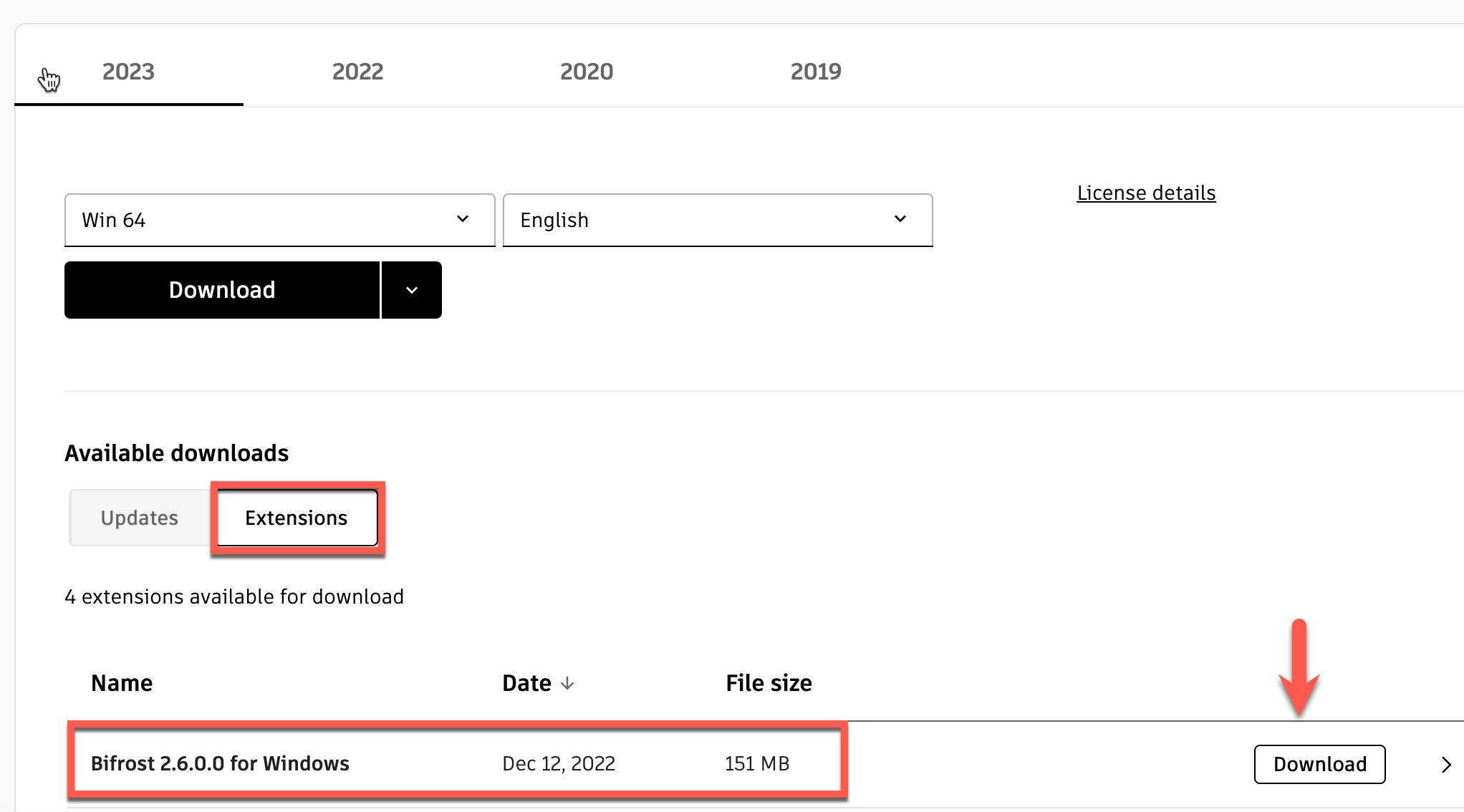The width and height of the screenshot is (1464, 812).
Task: Open the Win 64 platform dropdown
Action: (279, 220)
